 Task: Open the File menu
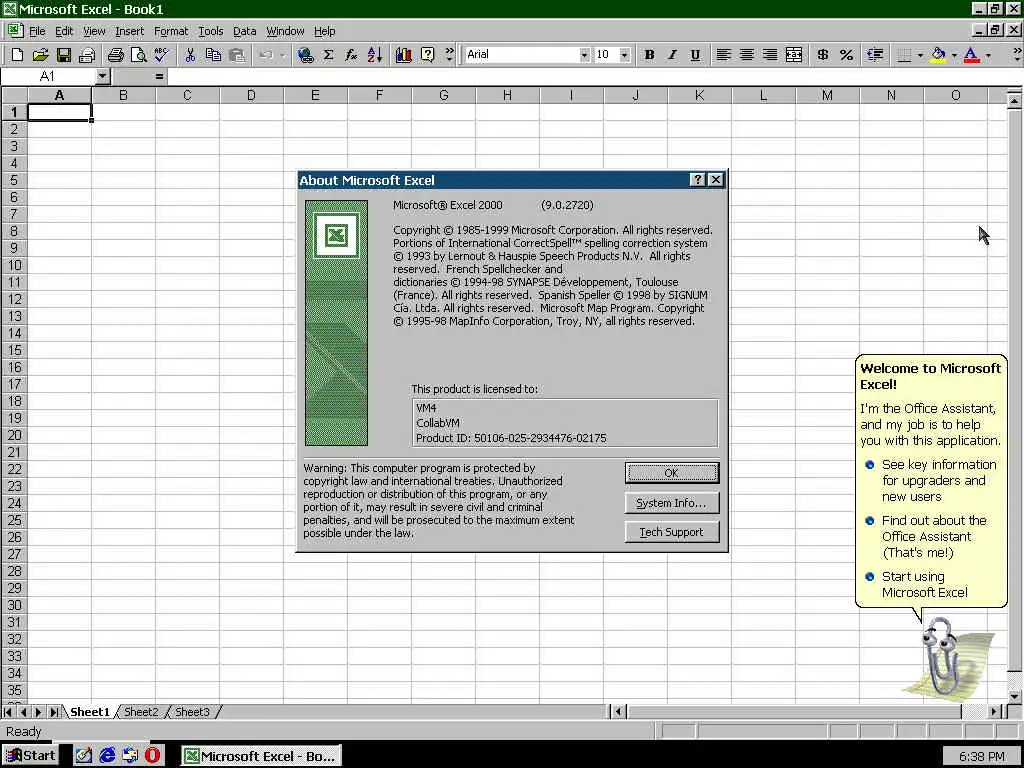point(37,31)
